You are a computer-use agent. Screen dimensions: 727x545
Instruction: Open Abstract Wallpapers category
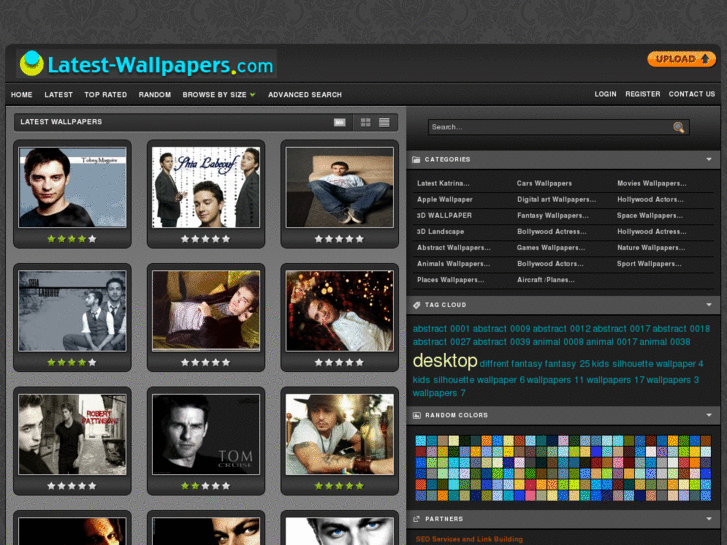coord(453,248)
